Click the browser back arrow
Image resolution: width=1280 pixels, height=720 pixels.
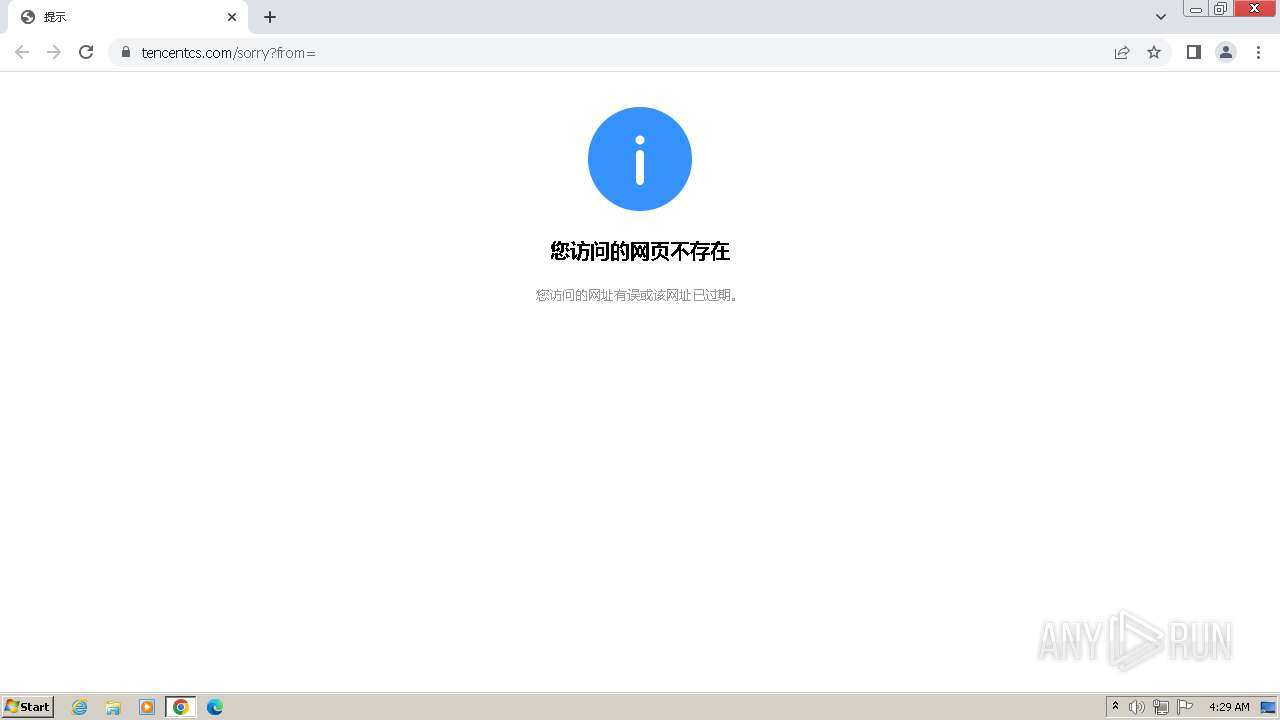[22, 52]
